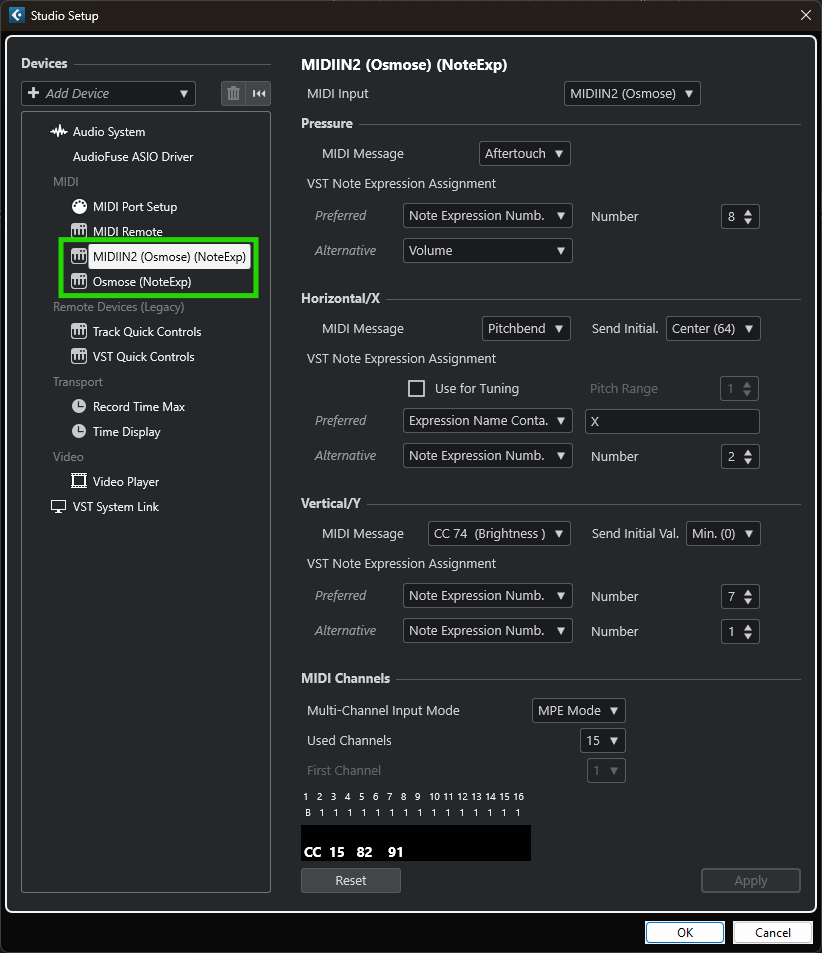The width and height of the screenshot is (822, 953).
Task: Open the Used Channels dropdown
Action: pos(602,741)
